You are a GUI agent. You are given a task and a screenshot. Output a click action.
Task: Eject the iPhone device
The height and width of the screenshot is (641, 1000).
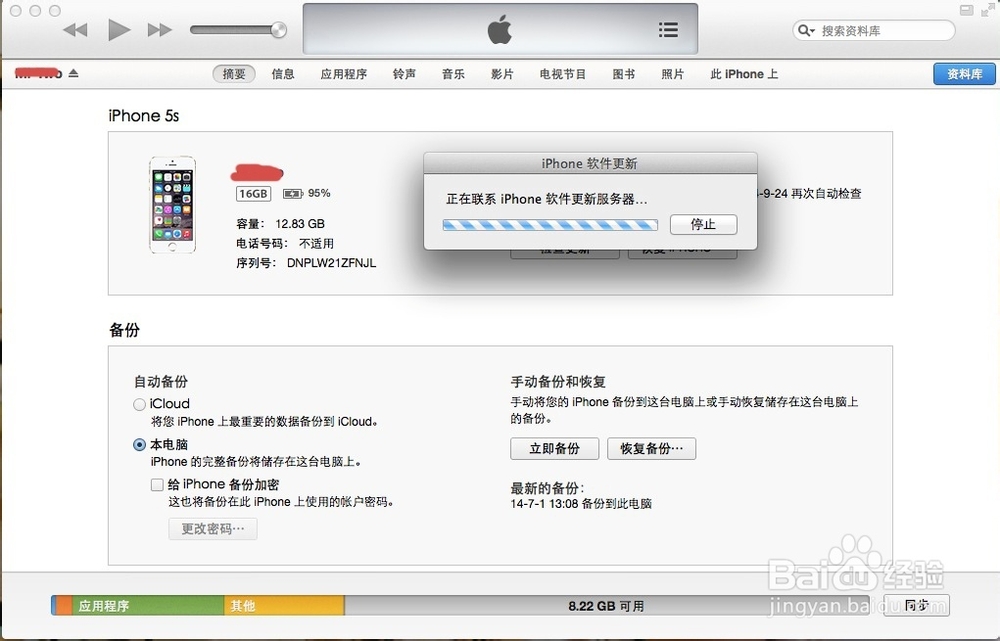coord(73,73)
